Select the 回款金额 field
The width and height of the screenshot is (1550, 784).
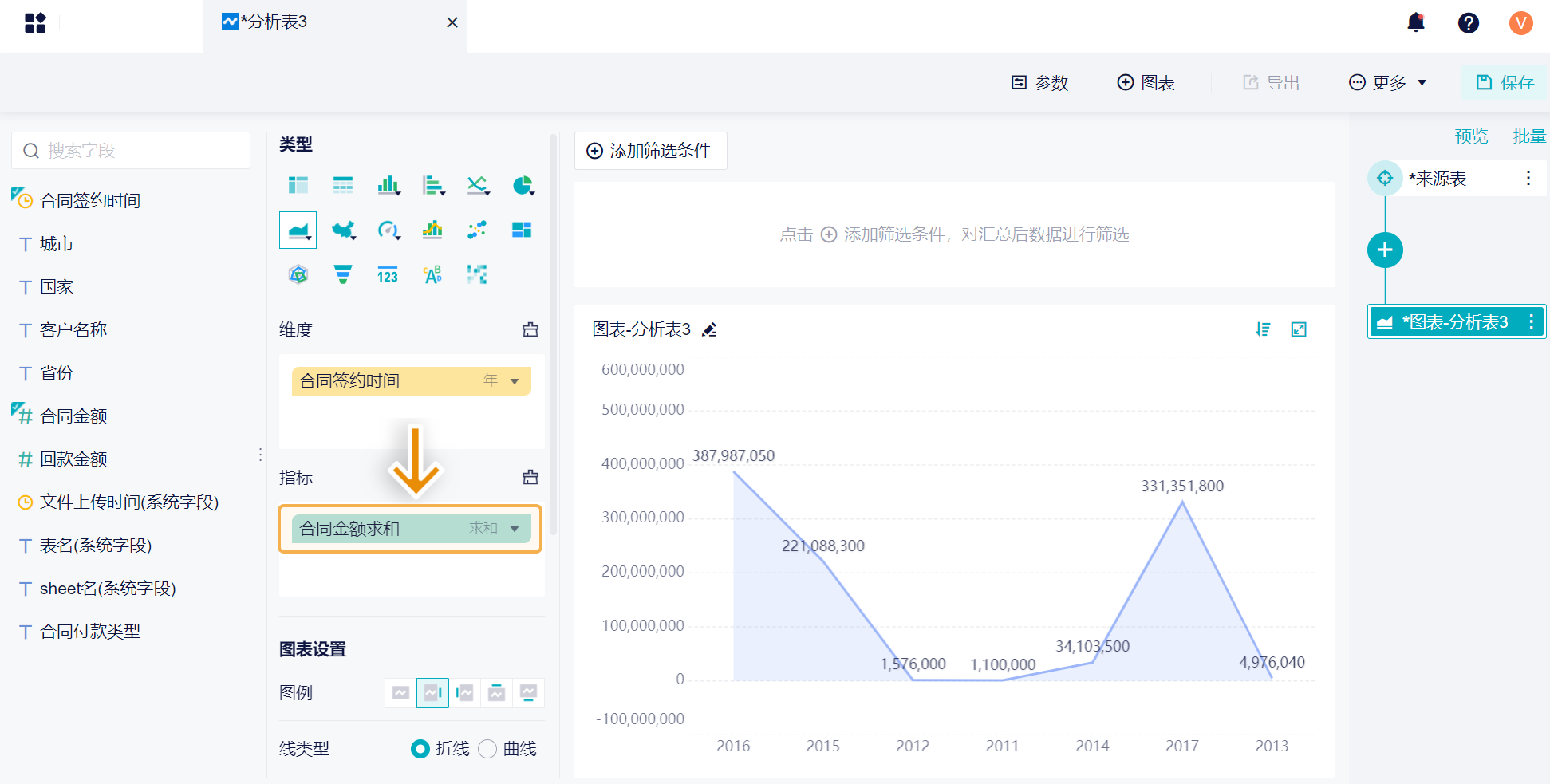click(x=73, y=459)
